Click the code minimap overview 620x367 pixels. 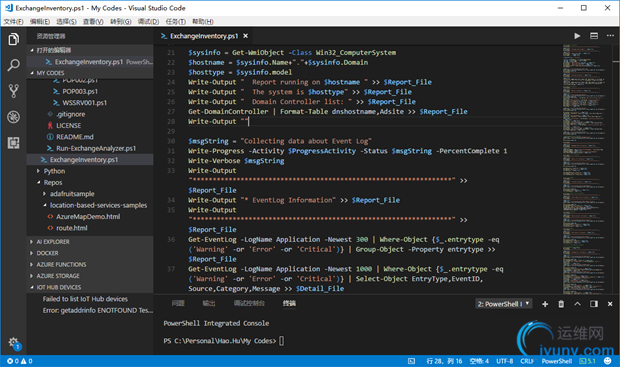tap(587, 168)
